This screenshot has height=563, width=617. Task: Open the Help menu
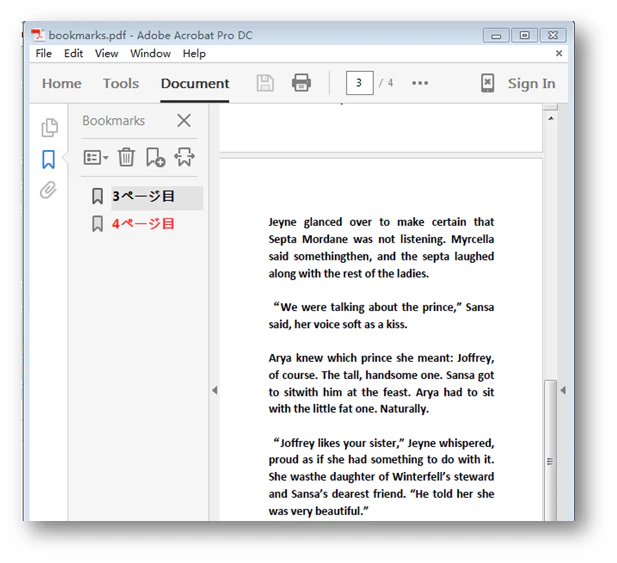[x=194, y=53]
